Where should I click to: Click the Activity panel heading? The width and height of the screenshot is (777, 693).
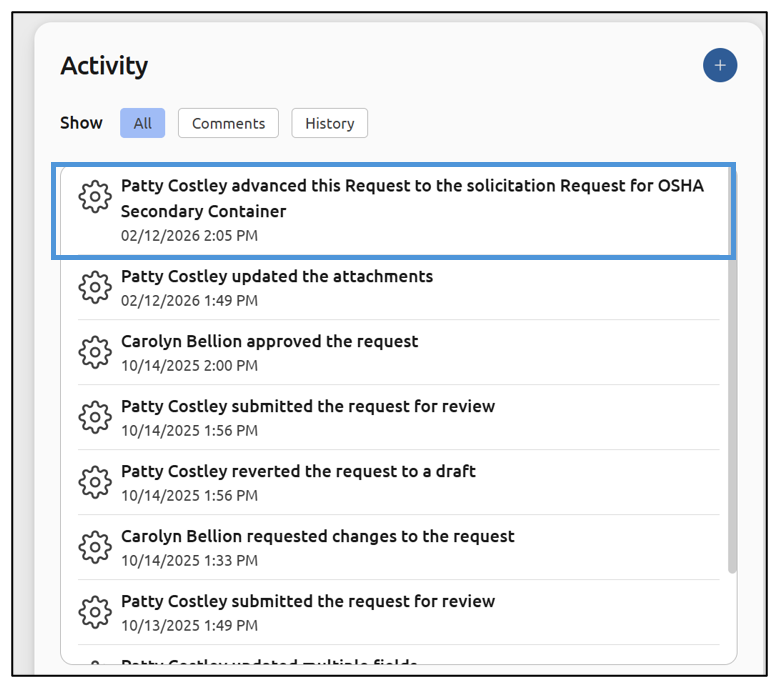(104, 66)
